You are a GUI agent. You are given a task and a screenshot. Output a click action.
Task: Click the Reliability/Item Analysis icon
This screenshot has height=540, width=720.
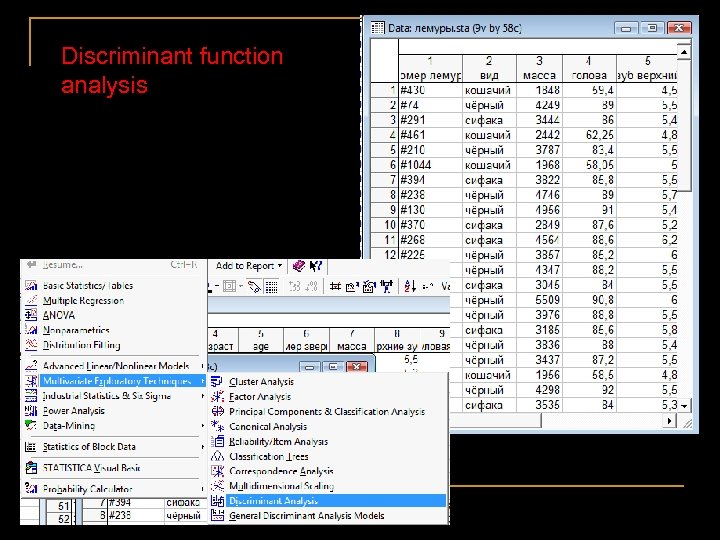pos(217,441)
